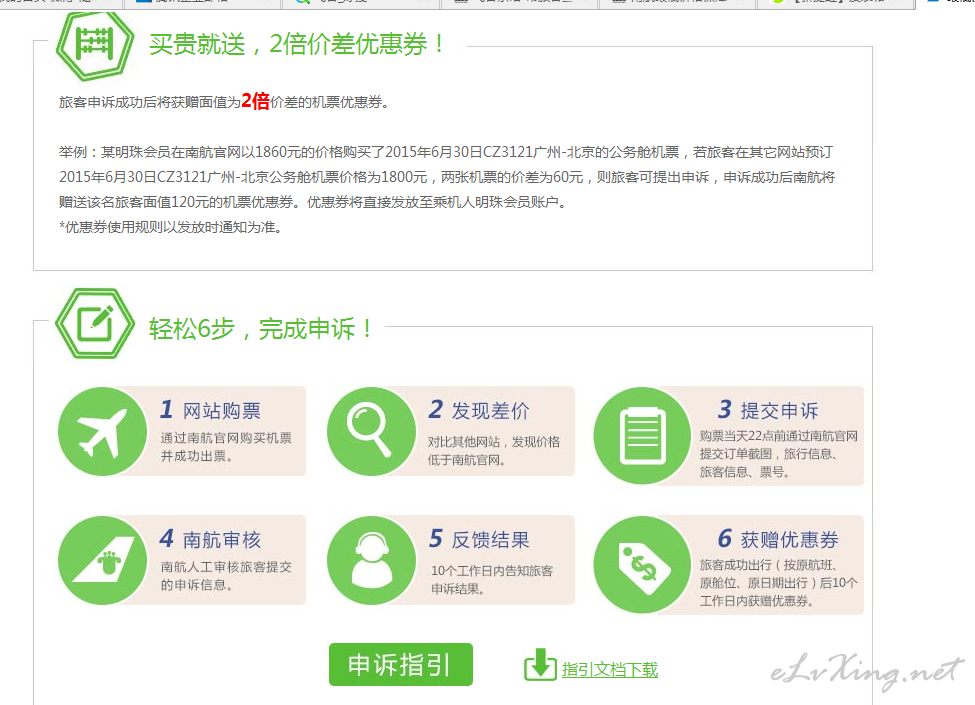This screenshot has height=705, width=975.
Task: Click text 购票当天22点前通过南航官网
Action: point(779,436)
